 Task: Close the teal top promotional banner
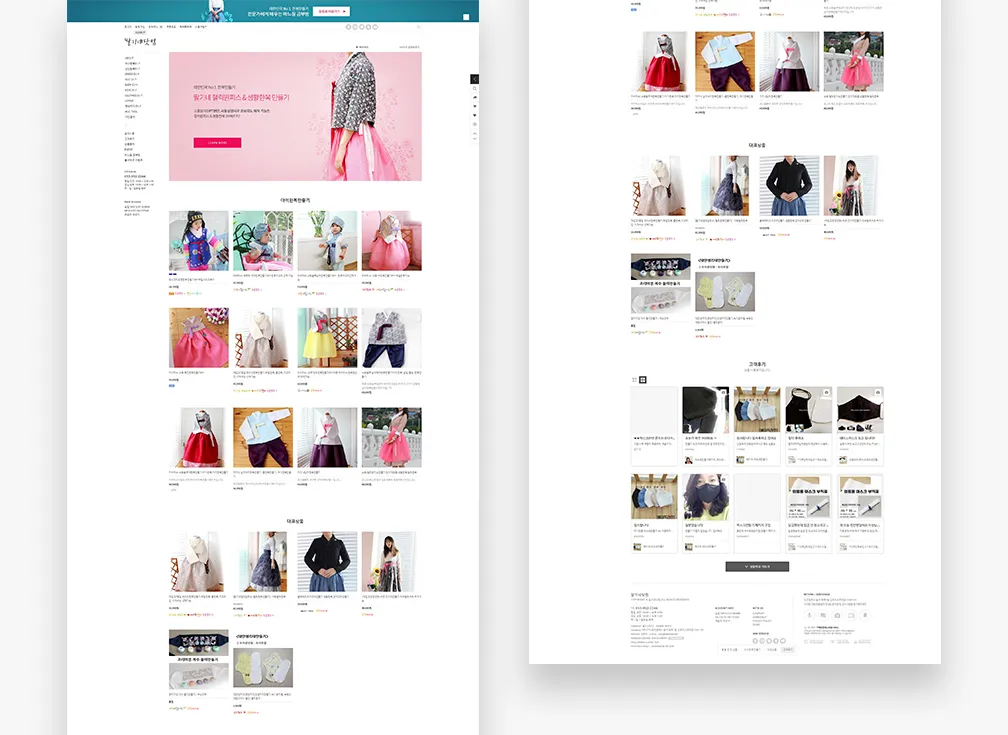(466, 17)
